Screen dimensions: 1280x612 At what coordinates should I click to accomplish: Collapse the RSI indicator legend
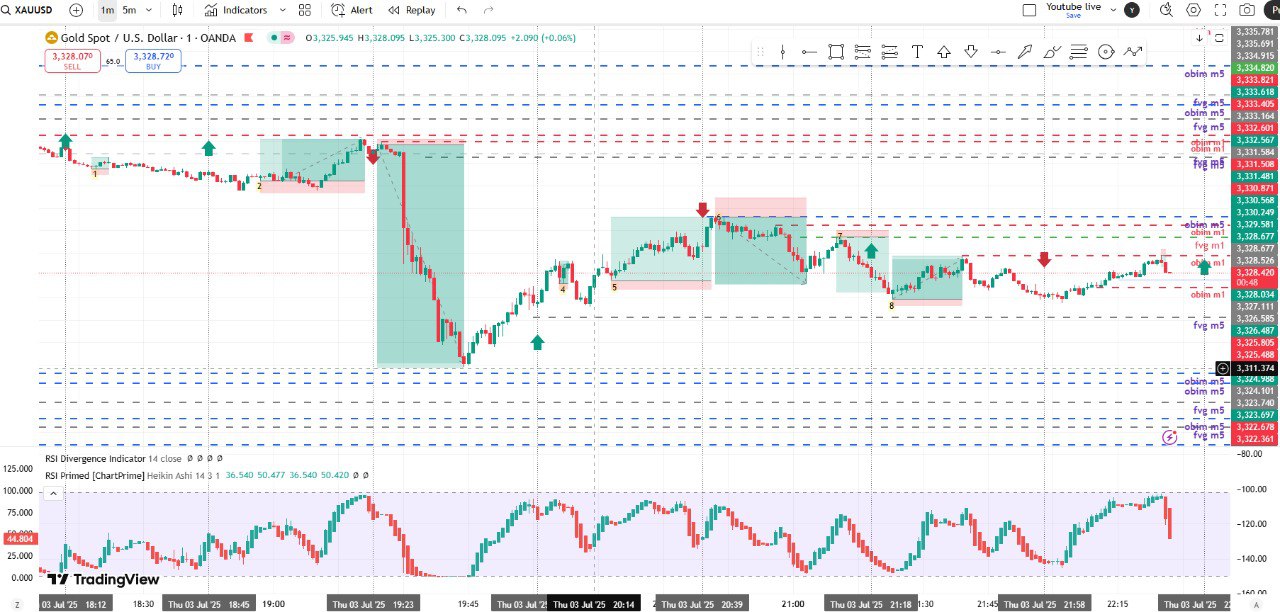click(52, 490)
